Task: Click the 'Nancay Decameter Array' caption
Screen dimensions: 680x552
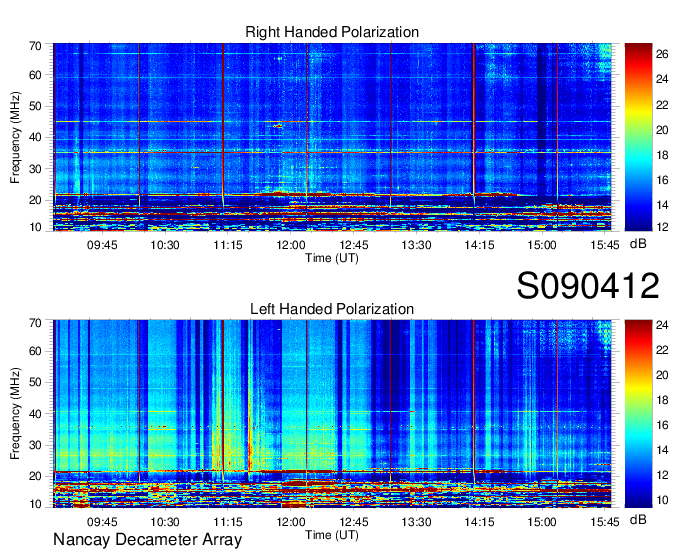Action: [x=147, y=540]
